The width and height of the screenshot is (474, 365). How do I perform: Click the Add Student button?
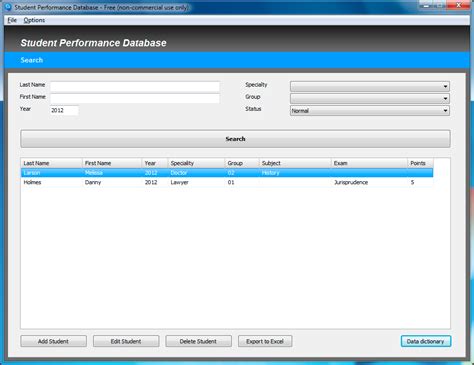(x=53, y=341)
